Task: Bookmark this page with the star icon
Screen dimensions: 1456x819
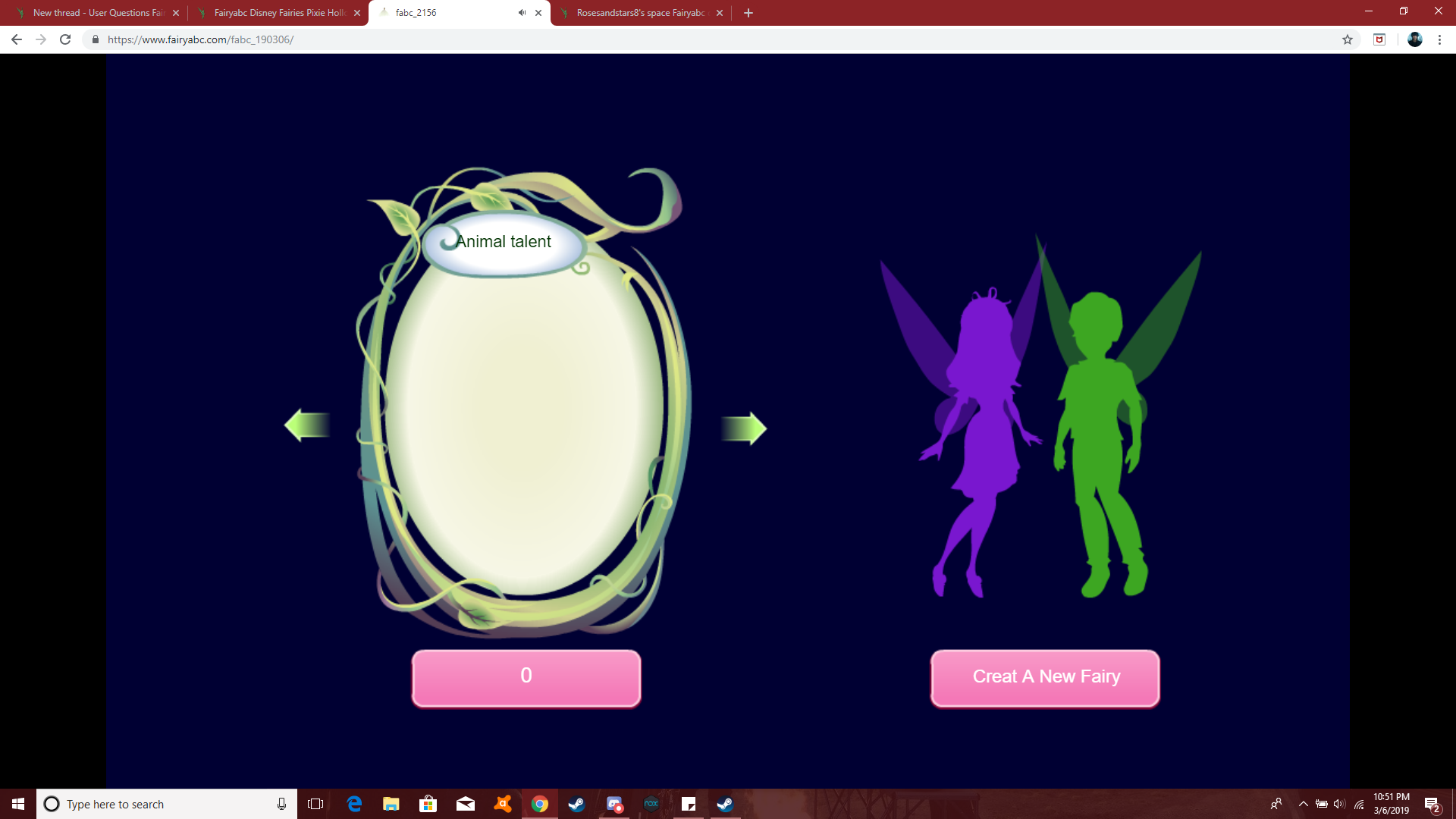Action: coord(1348,39)
